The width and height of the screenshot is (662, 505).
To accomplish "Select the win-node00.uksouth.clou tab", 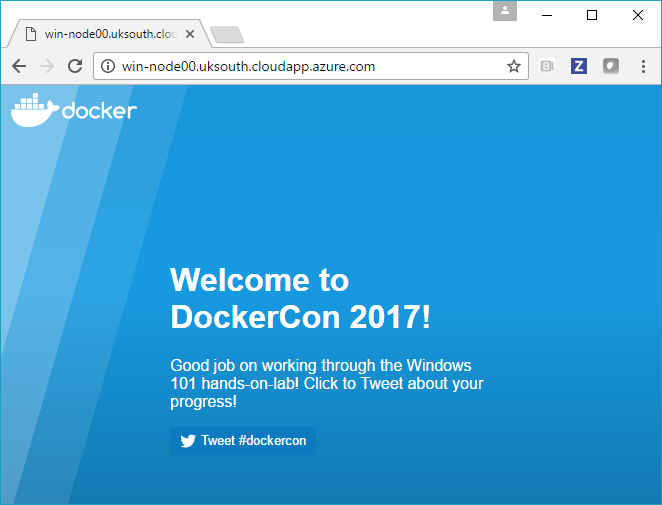I will click(110, 34).
